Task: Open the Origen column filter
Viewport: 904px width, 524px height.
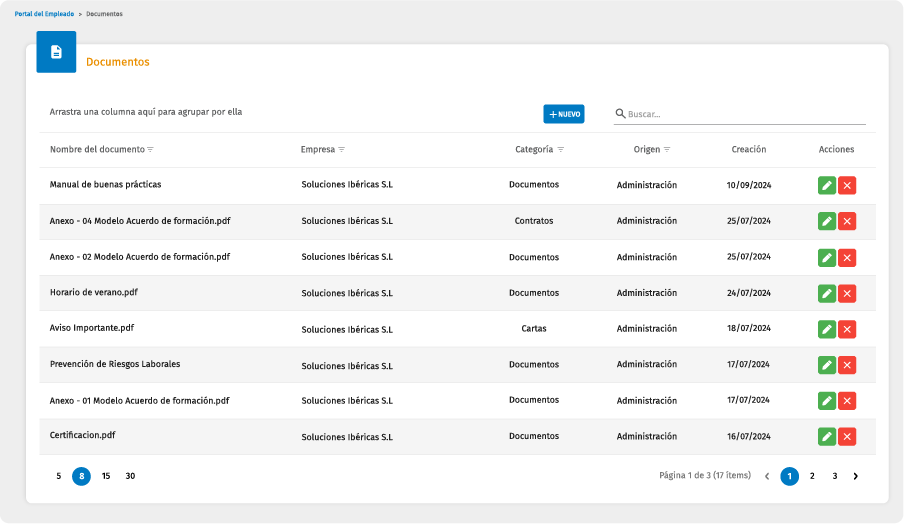Action: tap(667, 150)
